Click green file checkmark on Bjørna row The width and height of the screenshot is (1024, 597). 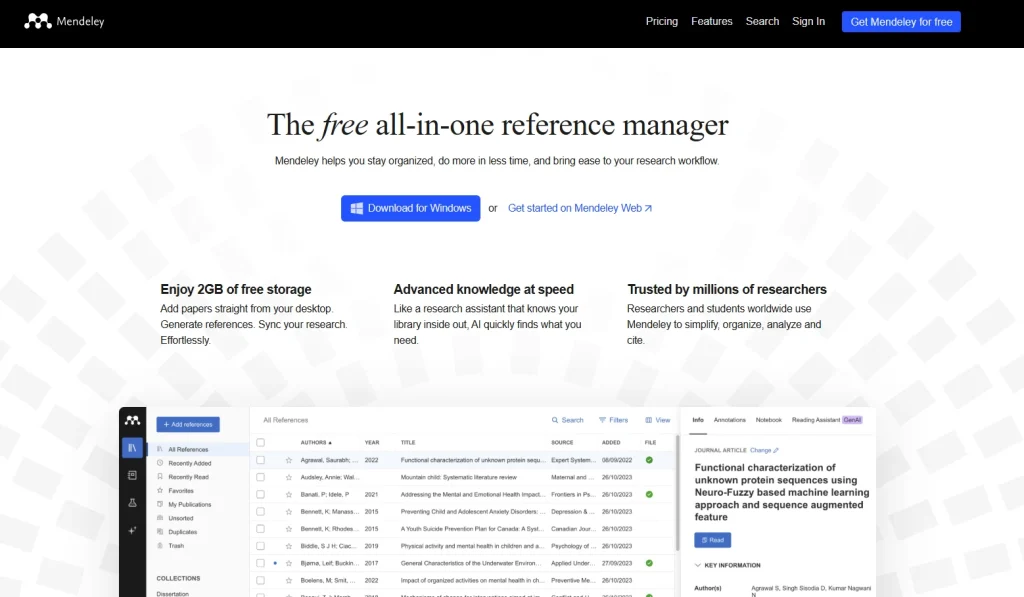coord(649,563)
